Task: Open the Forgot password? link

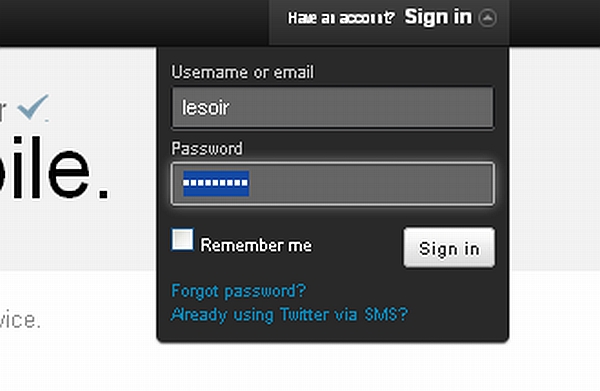Action: tap(238, 291)
